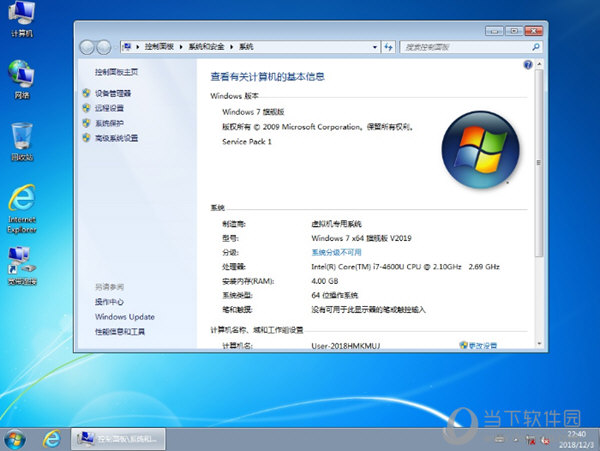
Task: Click the scrollbar down arrow
Action: (x=539, y=344)
